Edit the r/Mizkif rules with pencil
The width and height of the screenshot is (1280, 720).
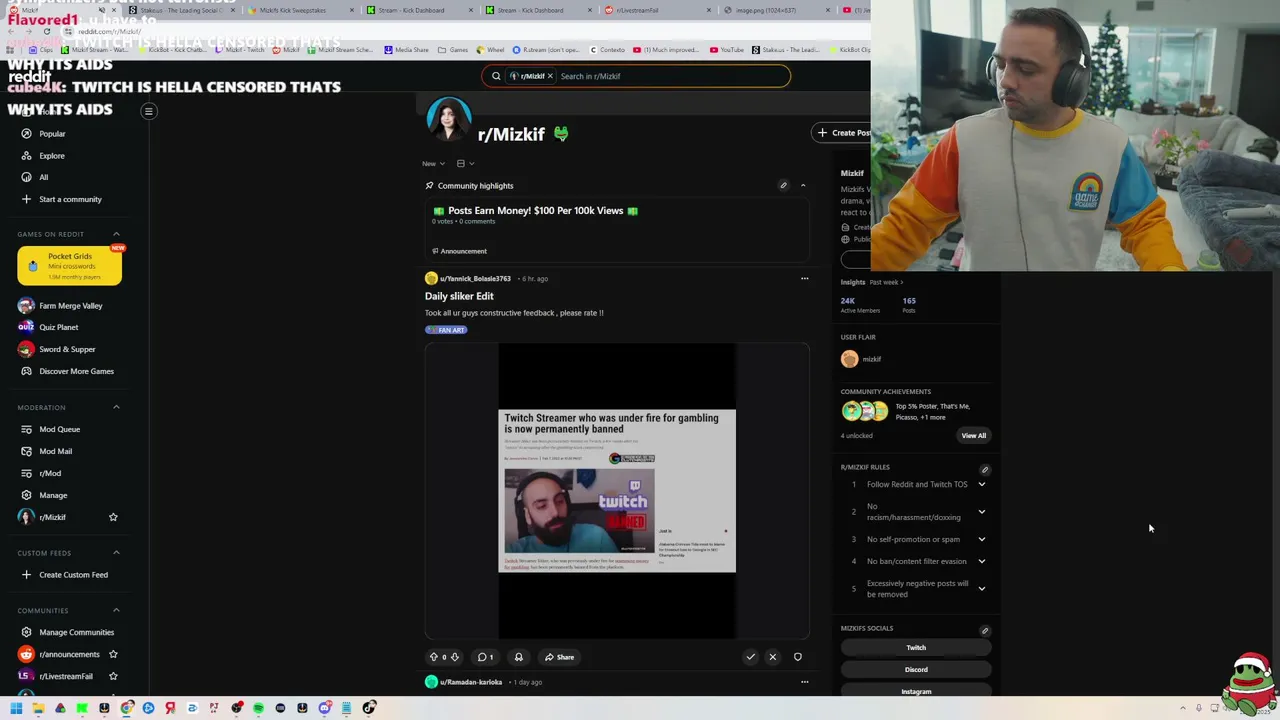pos(984,470)
